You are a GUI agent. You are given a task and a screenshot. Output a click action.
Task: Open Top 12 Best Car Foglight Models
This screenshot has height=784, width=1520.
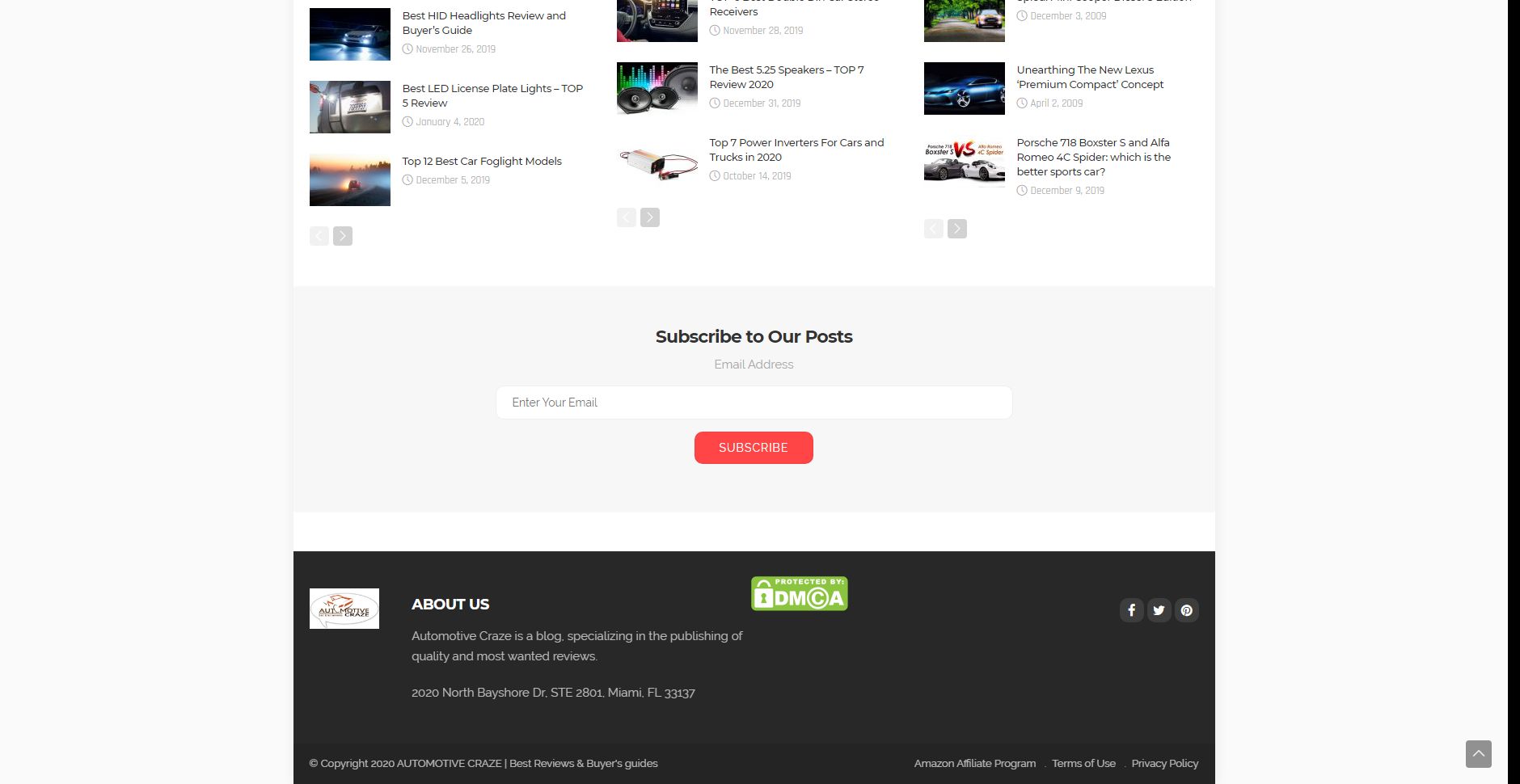[x=482, y=162]
